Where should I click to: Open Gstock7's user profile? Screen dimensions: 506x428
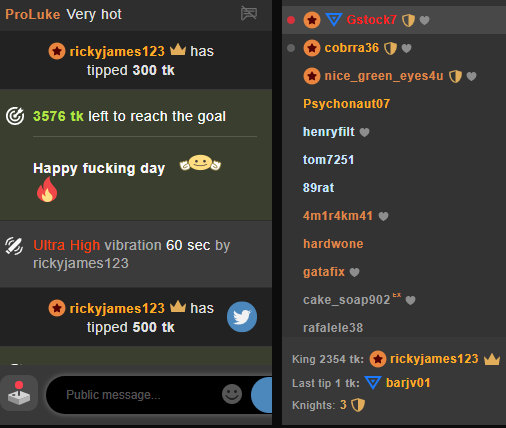(x=371, y=20)
